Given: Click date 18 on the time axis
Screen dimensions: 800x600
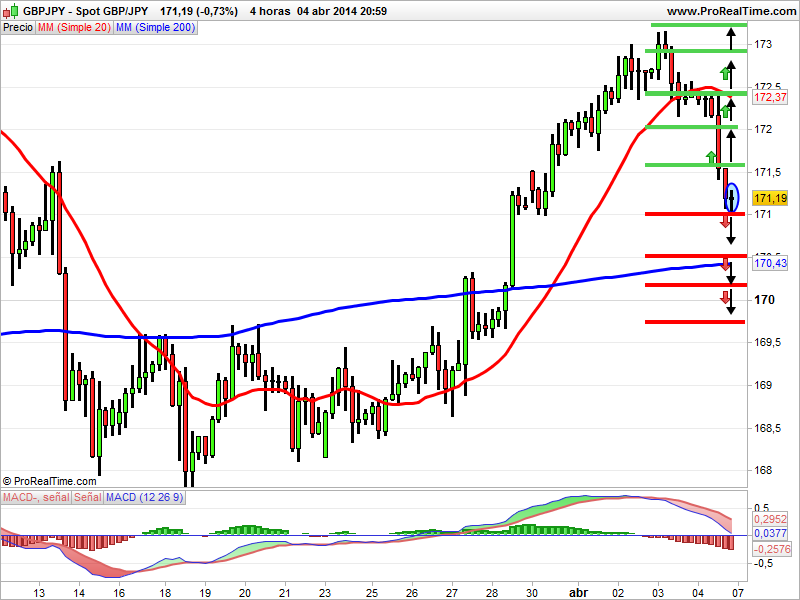Looking at the screenshot, I should pos(165,593).
